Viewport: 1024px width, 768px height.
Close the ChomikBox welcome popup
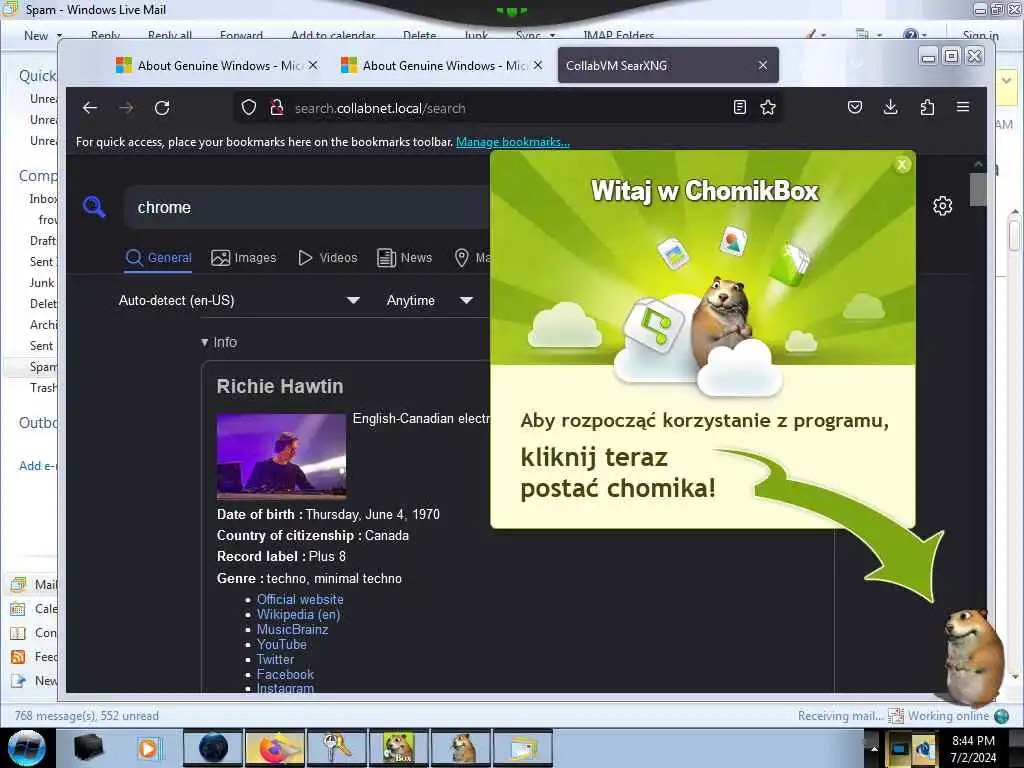(x=902, y=165)
